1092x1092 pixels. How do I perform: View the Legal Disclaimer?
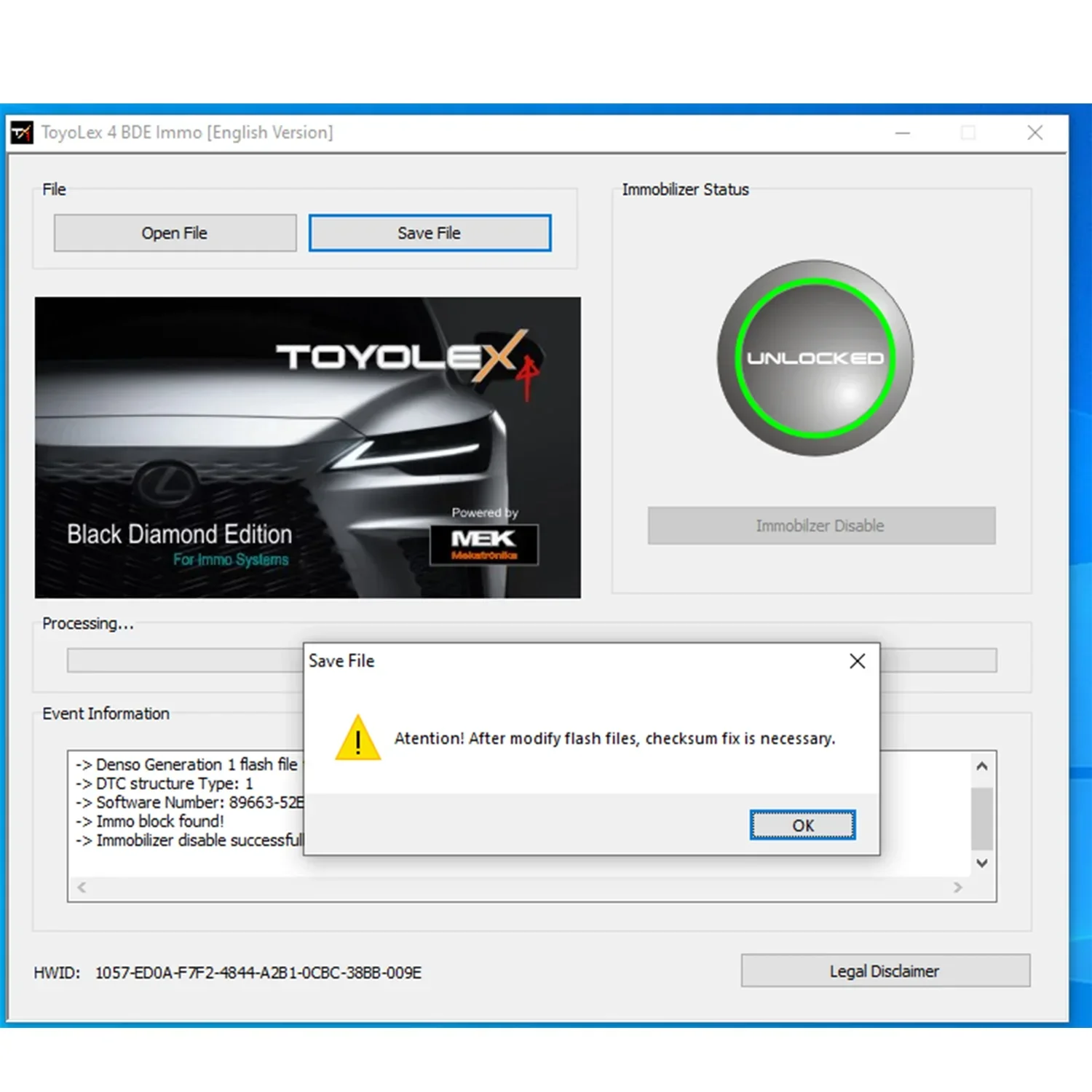tap(884, 970)
